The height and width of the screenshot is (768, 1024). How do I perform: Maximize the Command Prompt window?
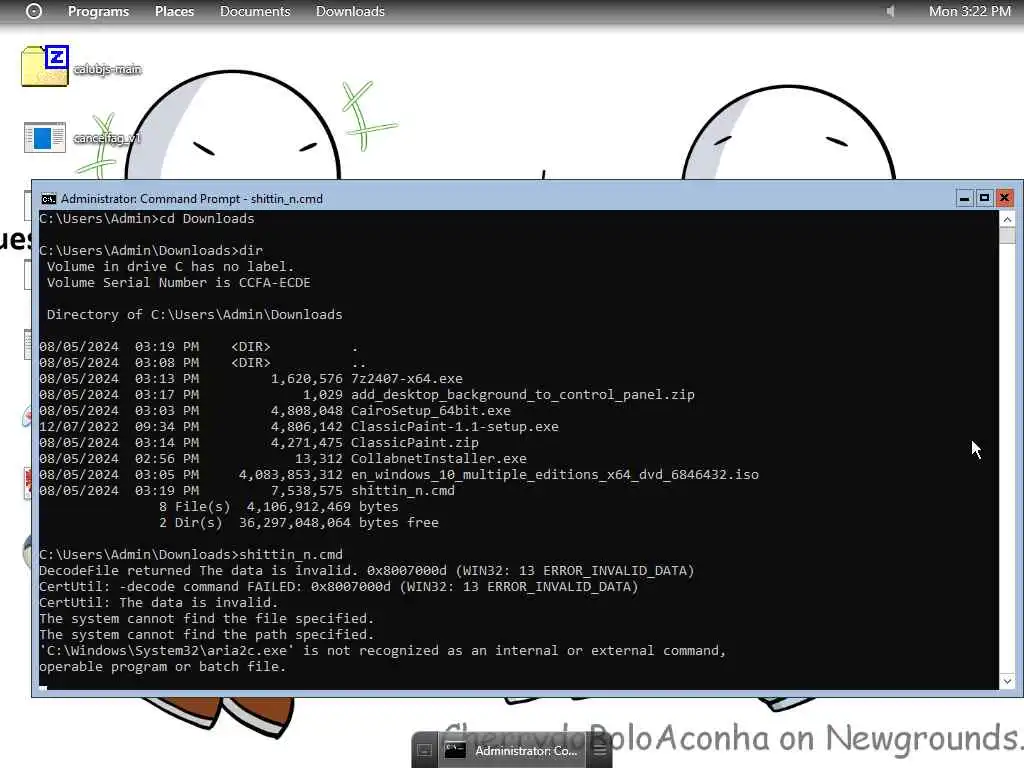(x=984, y=198)
